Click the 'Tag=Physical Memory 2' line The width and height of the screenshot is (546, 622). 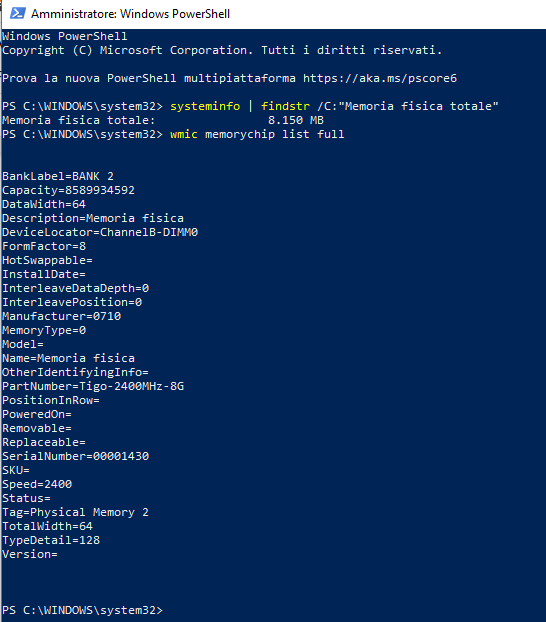tap(75, 512)
